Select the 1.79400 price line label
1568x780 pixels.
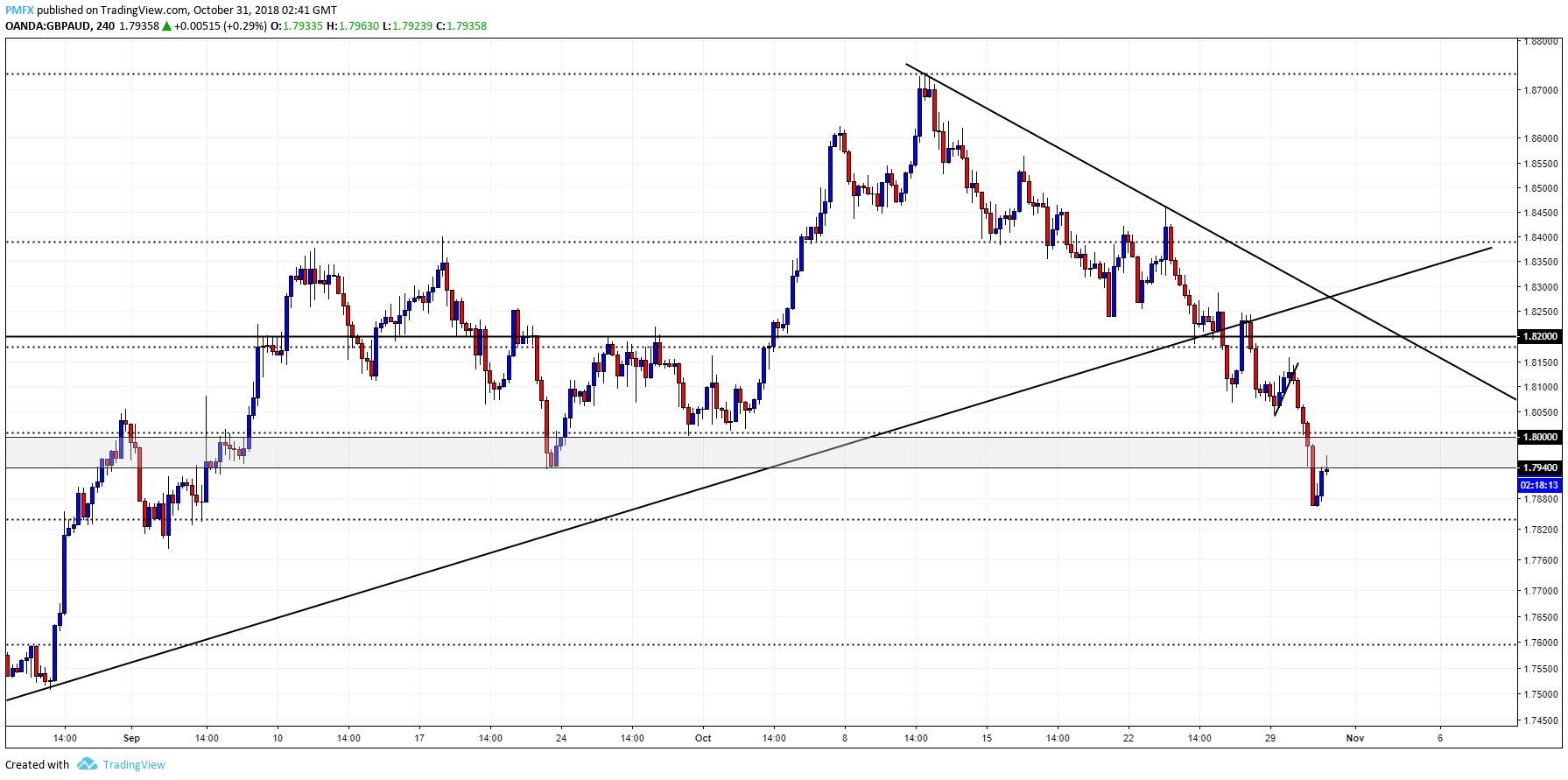coord(1540,467)
